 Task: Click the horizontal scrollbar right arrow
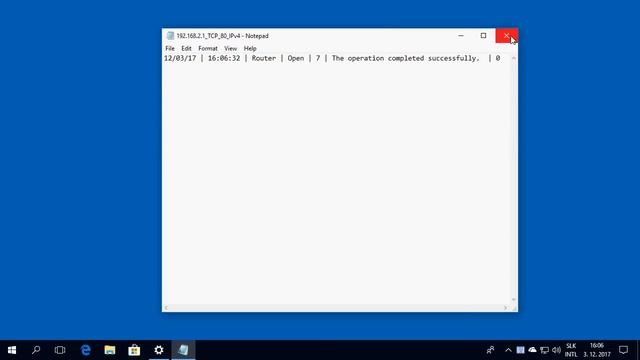pyautogui.click(x=505, y=308)
